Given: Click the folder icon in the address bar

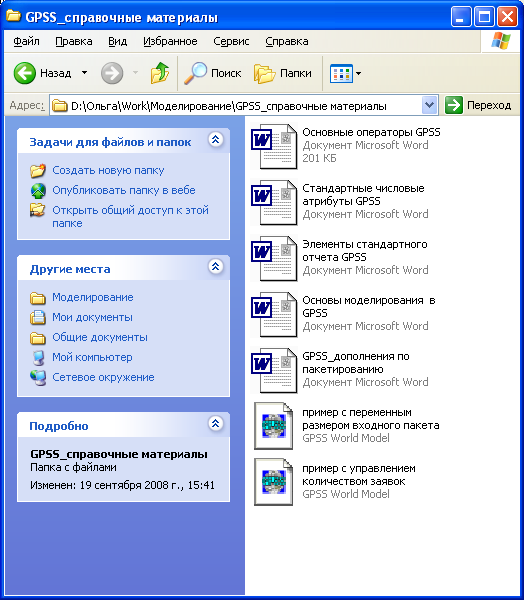Looking at the screenshot, I should click(59, 105).
